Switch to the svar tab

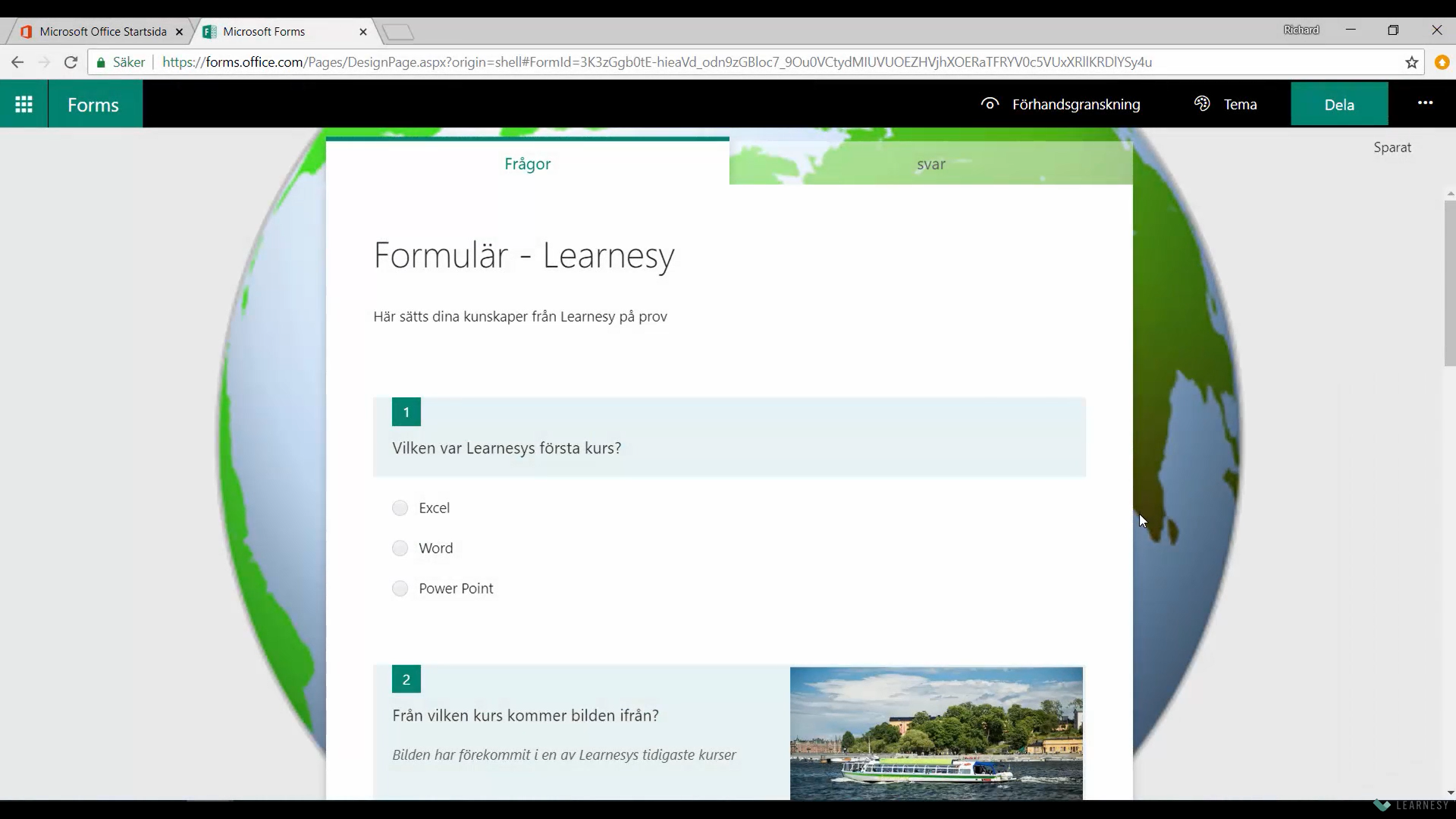(931, 164)
